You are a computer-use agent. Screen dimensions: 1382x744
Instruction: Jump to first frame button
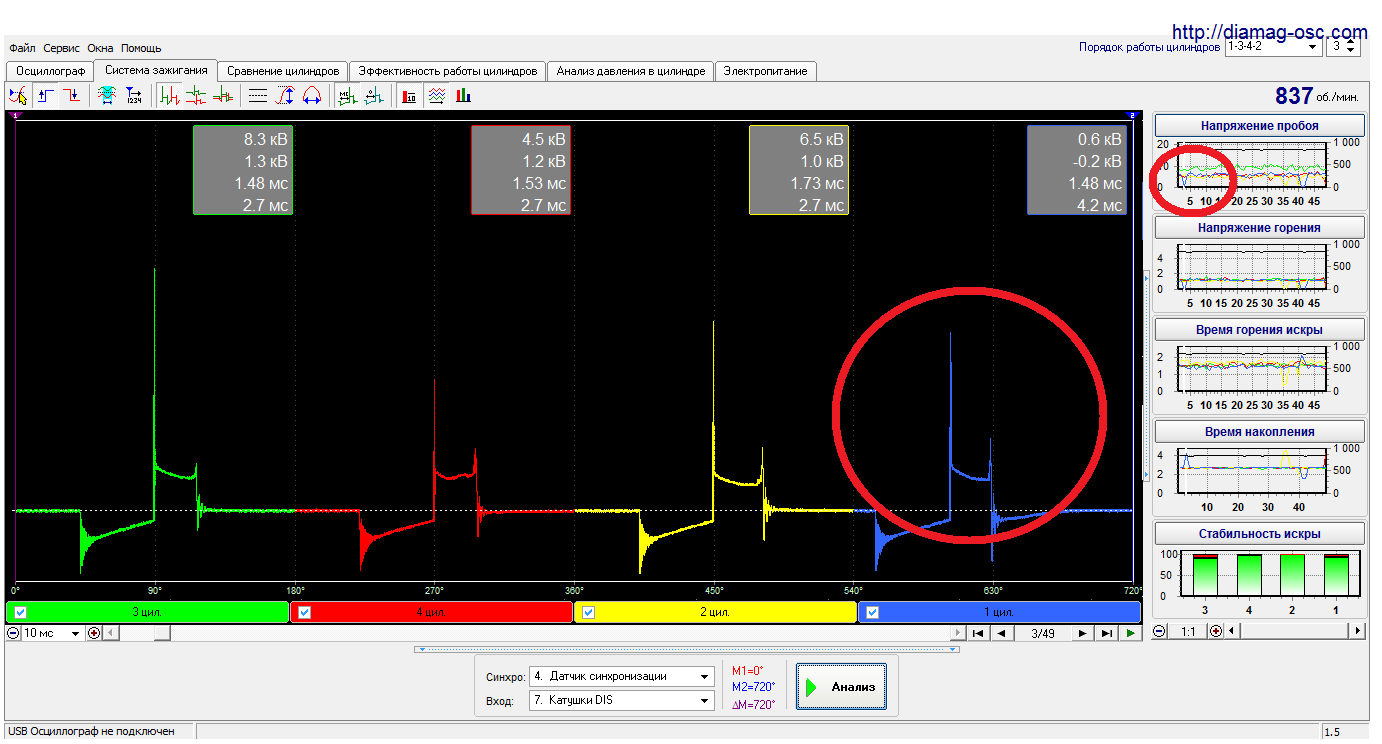click(x=979, y=633)
